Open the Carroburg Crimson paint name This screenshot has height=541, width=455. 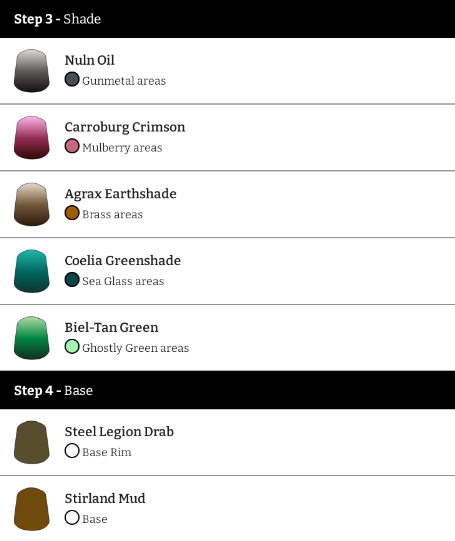click(x=125, y=127)
